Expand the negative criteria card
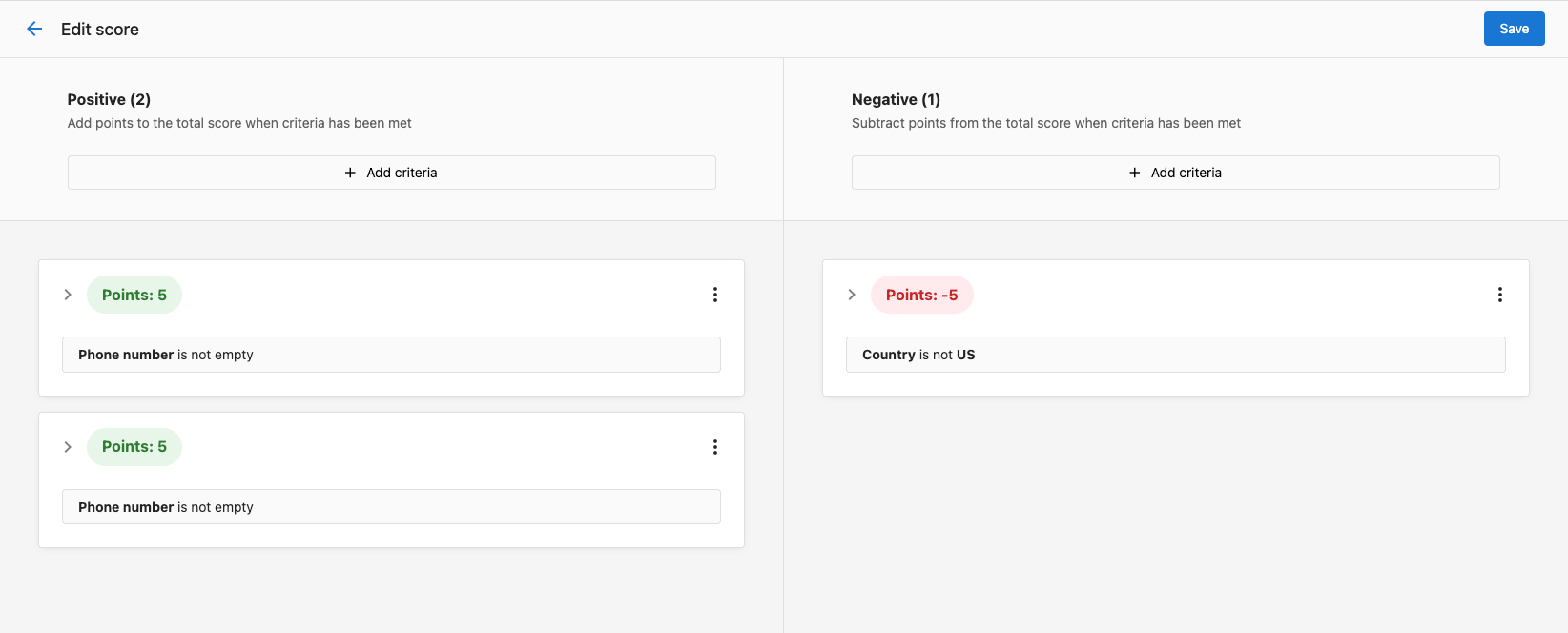 852,294
